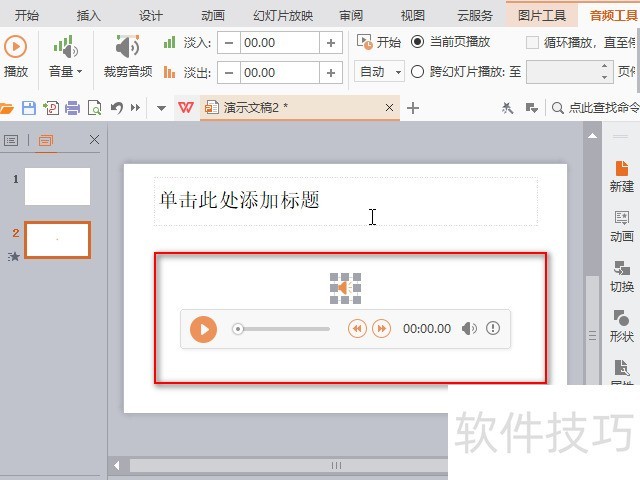The width and height of the screenshot is (640, 480).
Task: Switch to 图片工具 tab
Action: [542, 16]
